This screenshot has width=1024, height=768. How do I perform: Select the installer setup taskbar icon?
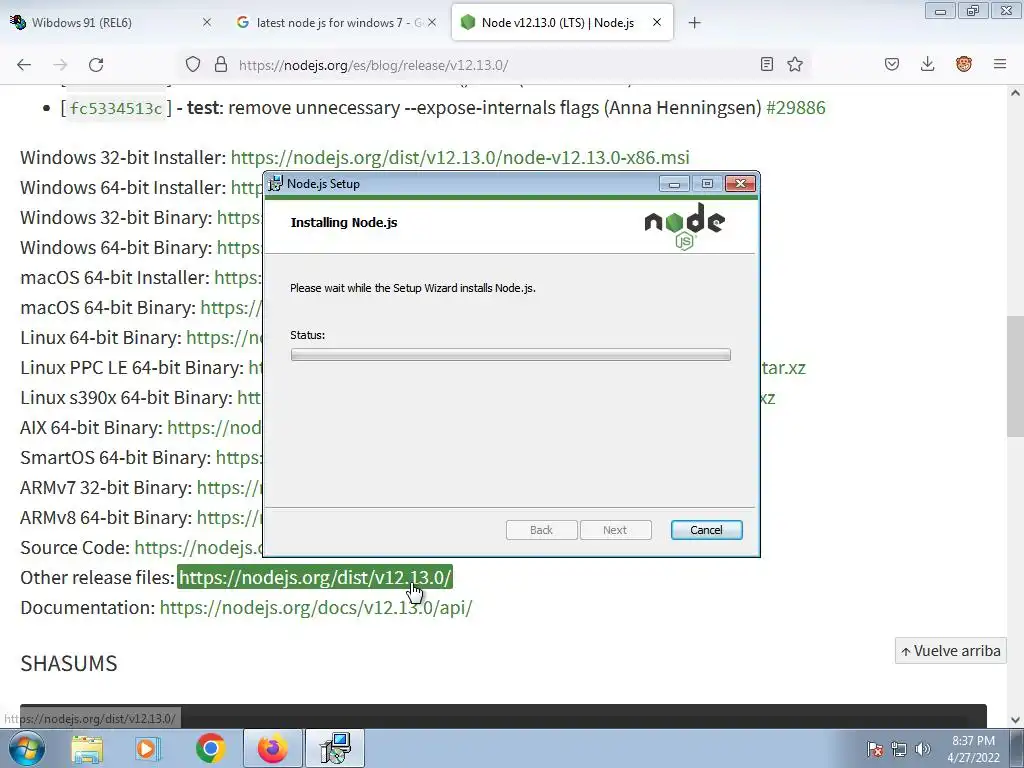(x=335, y=748)
